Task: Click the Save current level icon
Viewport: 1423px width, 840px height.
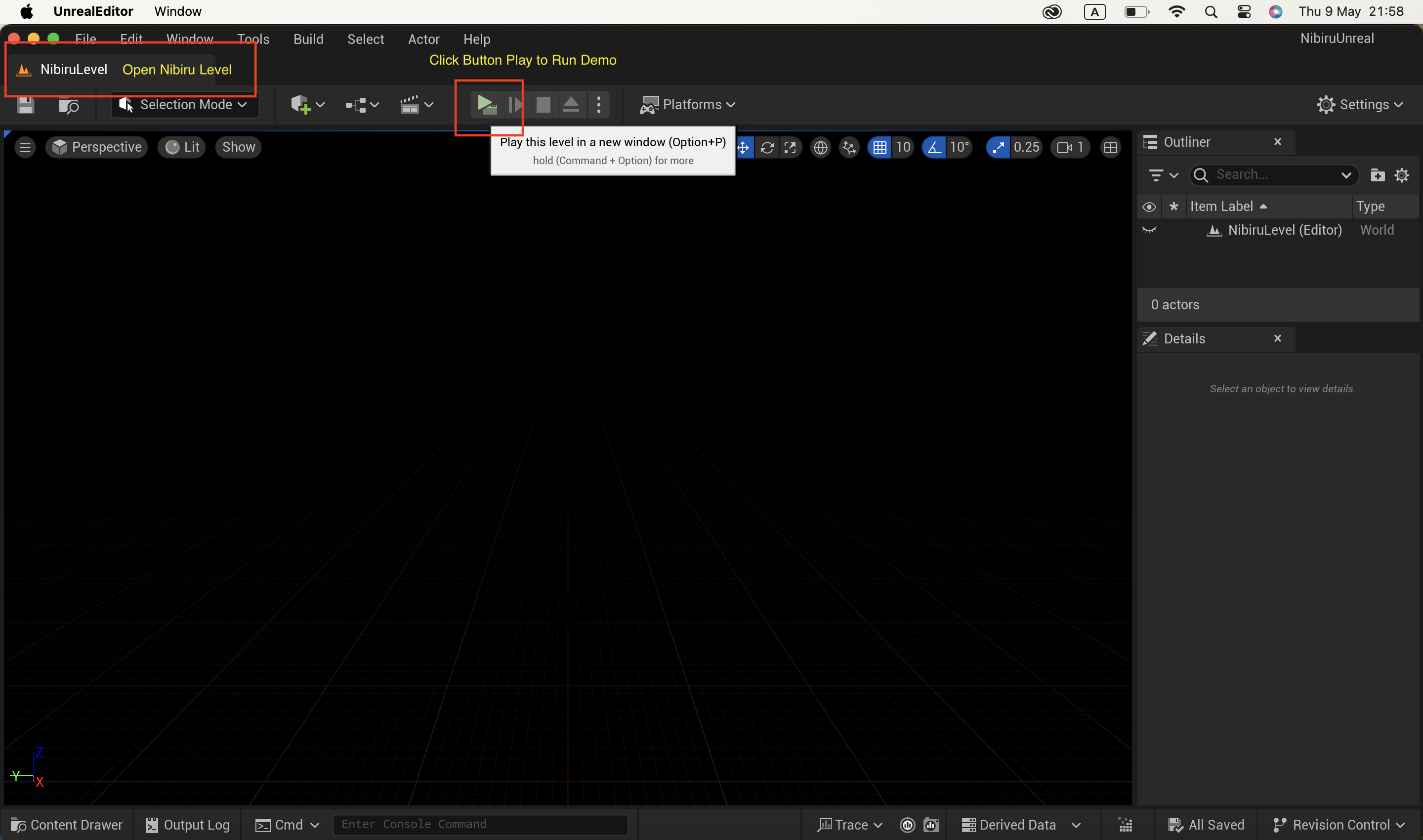Action: (26, 105)
